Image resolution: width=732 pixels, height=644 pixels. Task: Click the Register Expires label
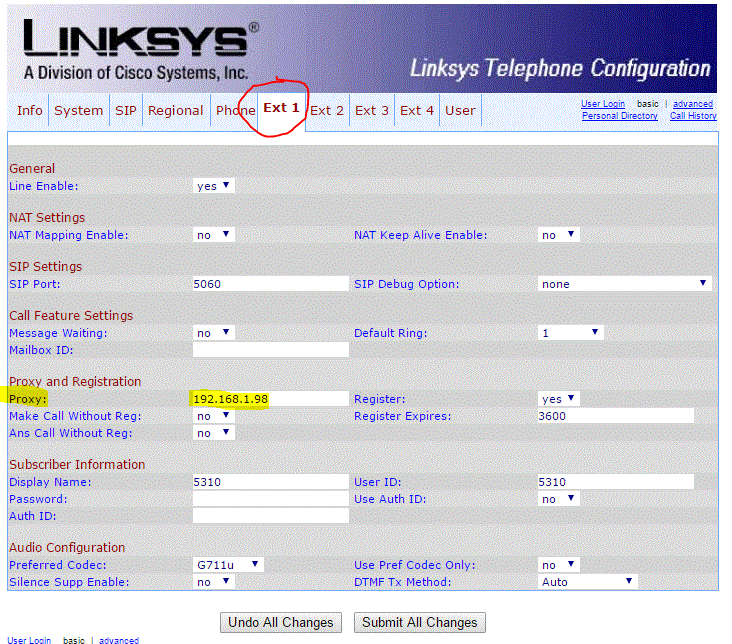pyautogui.click(x=402, y=416)
